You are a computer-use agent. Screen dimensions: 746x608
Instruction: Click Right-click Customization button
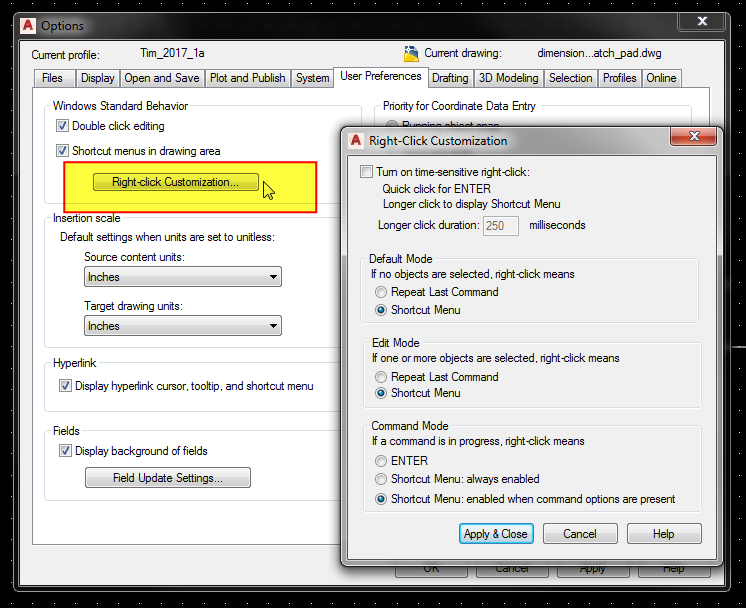point(176,182)
